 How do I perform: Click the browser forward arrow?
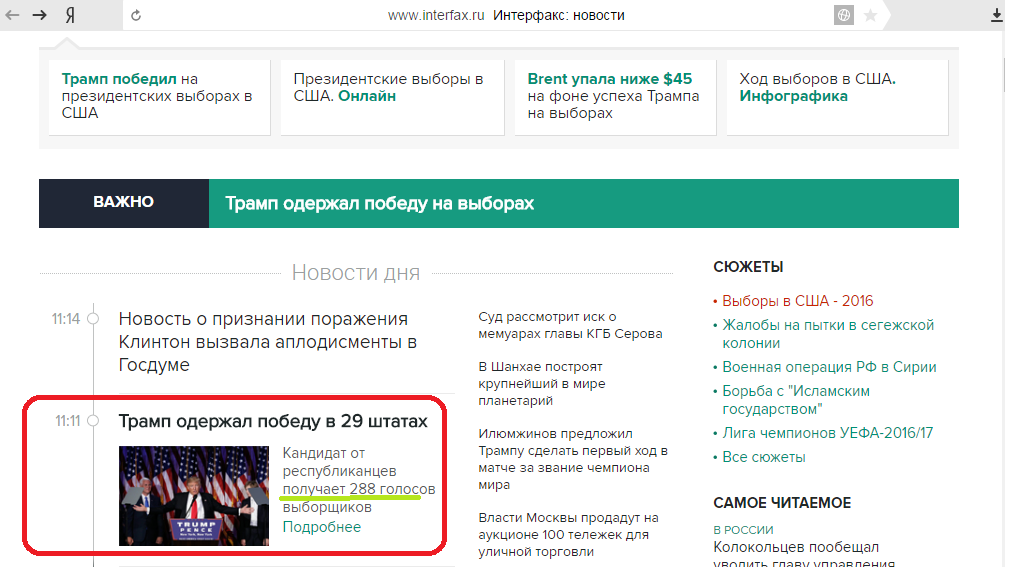click(x=40, y=15)
